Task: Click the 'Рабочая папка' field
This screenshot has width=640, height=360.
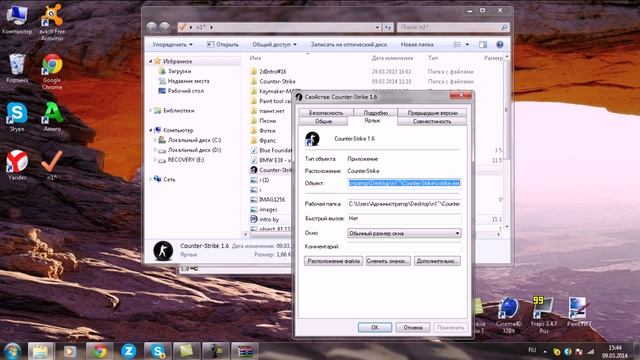Action: [404, 204]
